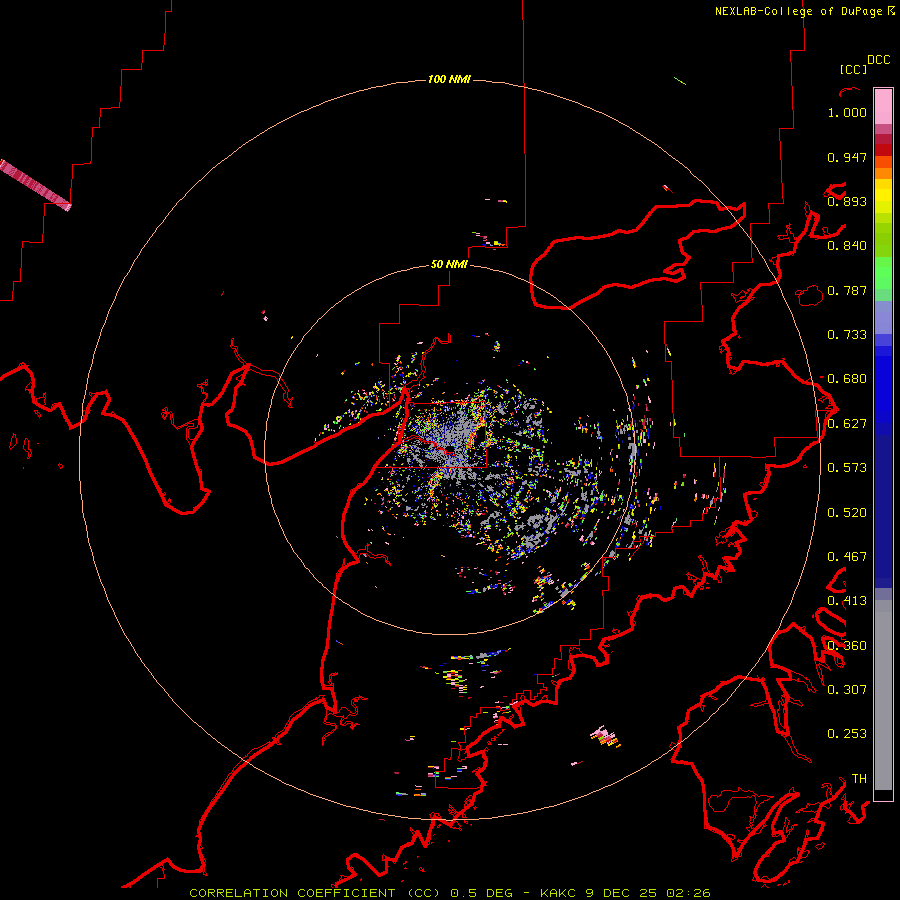
Task: Click the TH threshold label on the legend
Action: (x=859, y=779)
